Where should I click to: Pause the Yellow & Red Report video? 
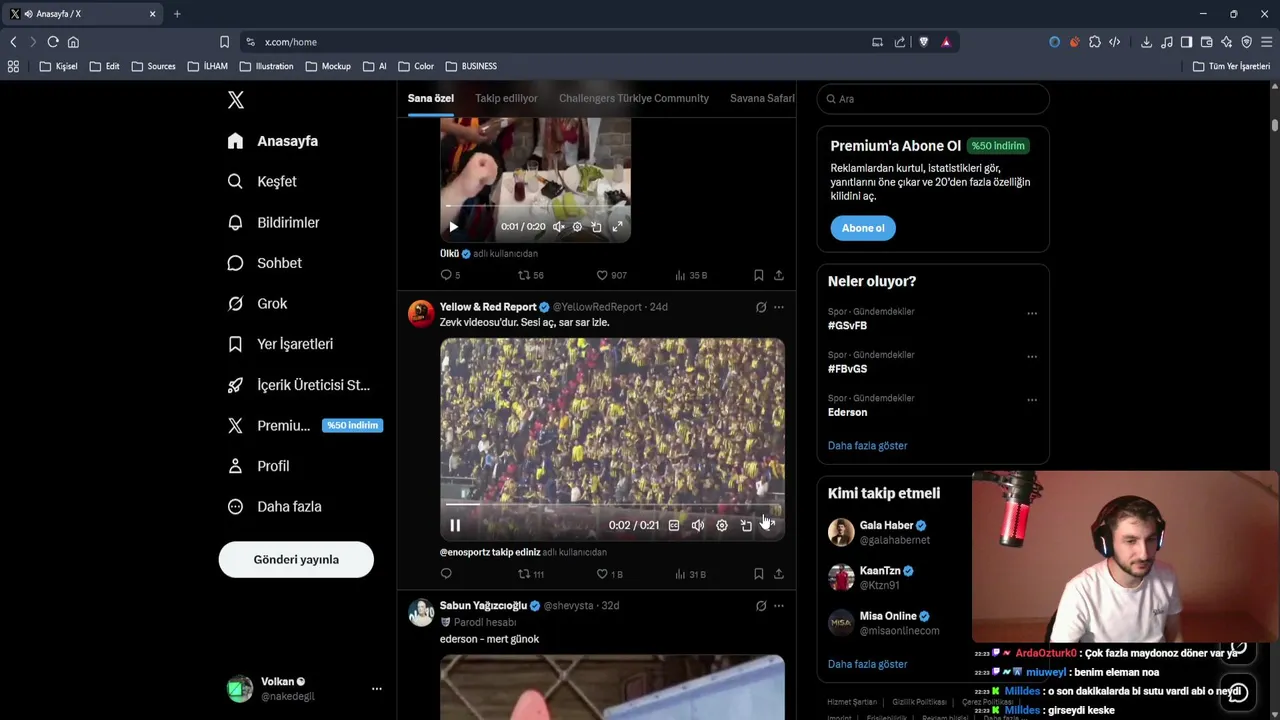(x=455, y=525)
